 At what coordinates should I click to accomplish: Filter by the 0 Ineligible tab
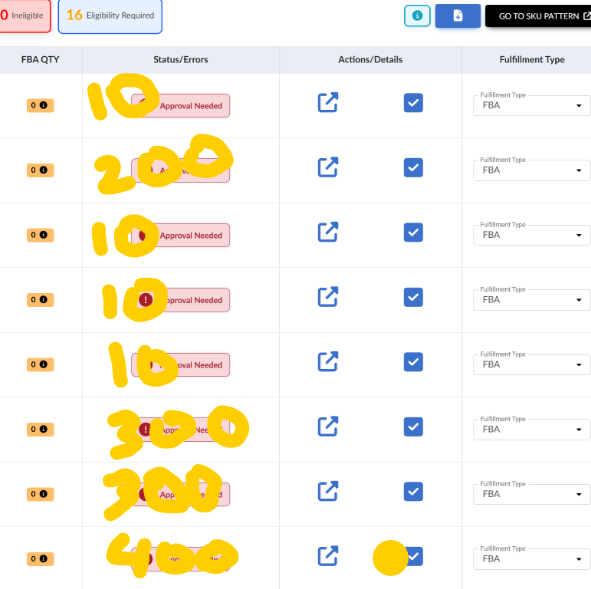(25, 16)
